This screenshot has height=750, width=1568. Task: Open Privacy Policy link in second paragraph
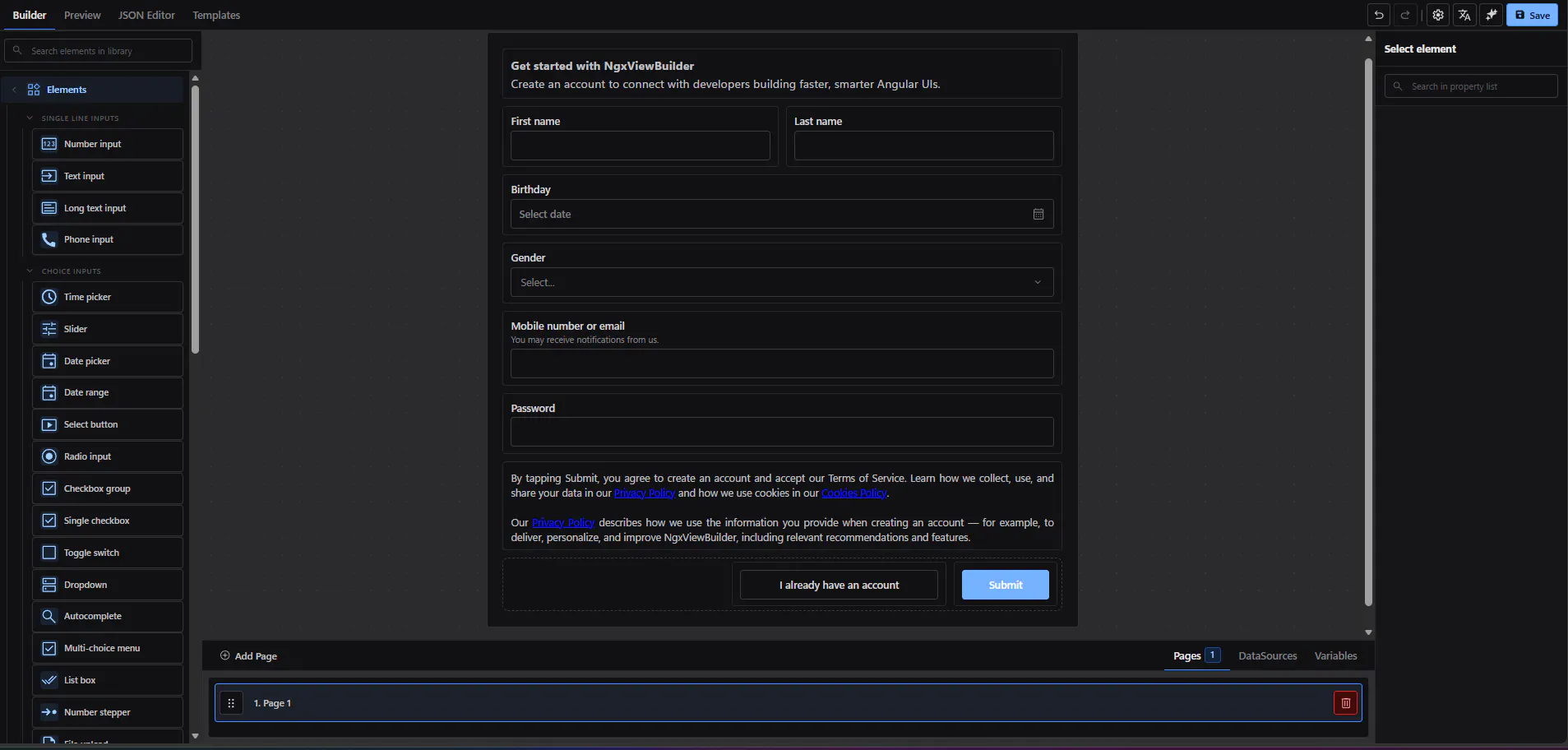[563, 522]
